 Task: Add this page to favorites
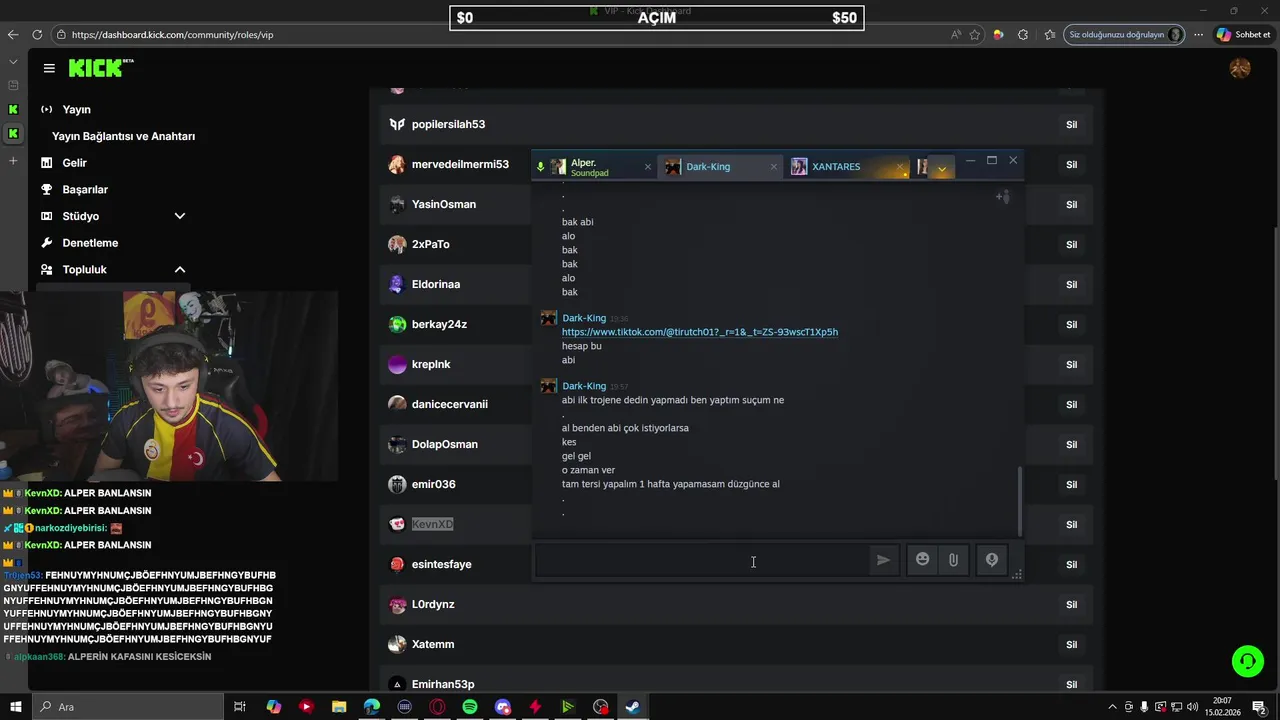point(975,34)
